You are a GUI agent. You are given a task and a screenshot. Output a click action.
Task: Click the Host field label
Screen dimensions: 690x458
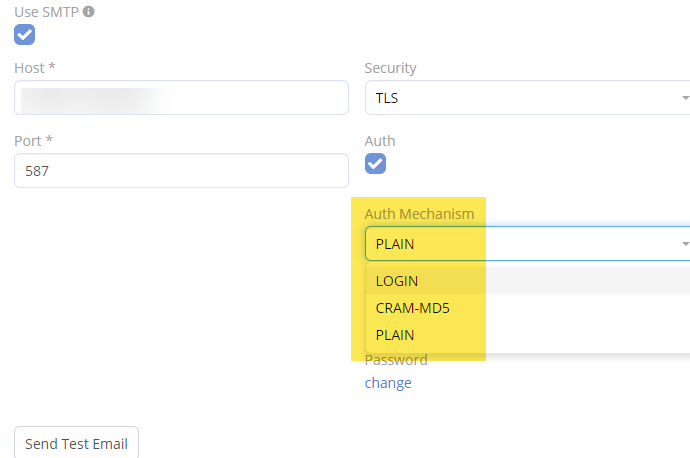pyautogui.click(x=34, y=68)
